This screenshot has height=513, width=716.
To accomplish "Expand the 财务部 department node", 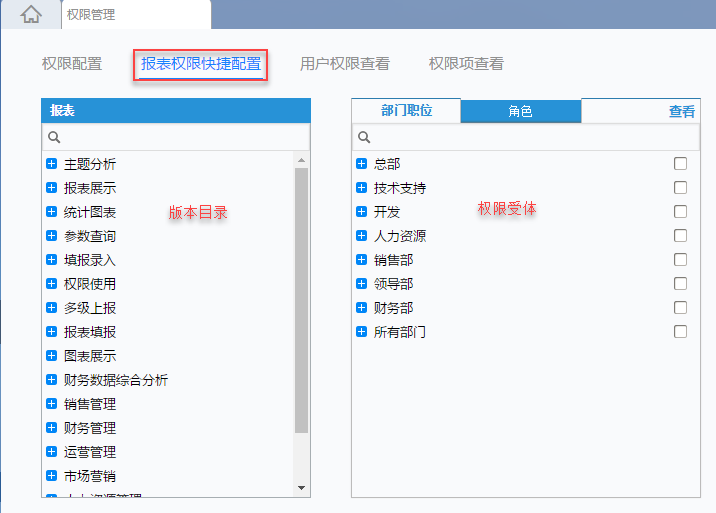I will pyautogui.click(x=362, y=307).
